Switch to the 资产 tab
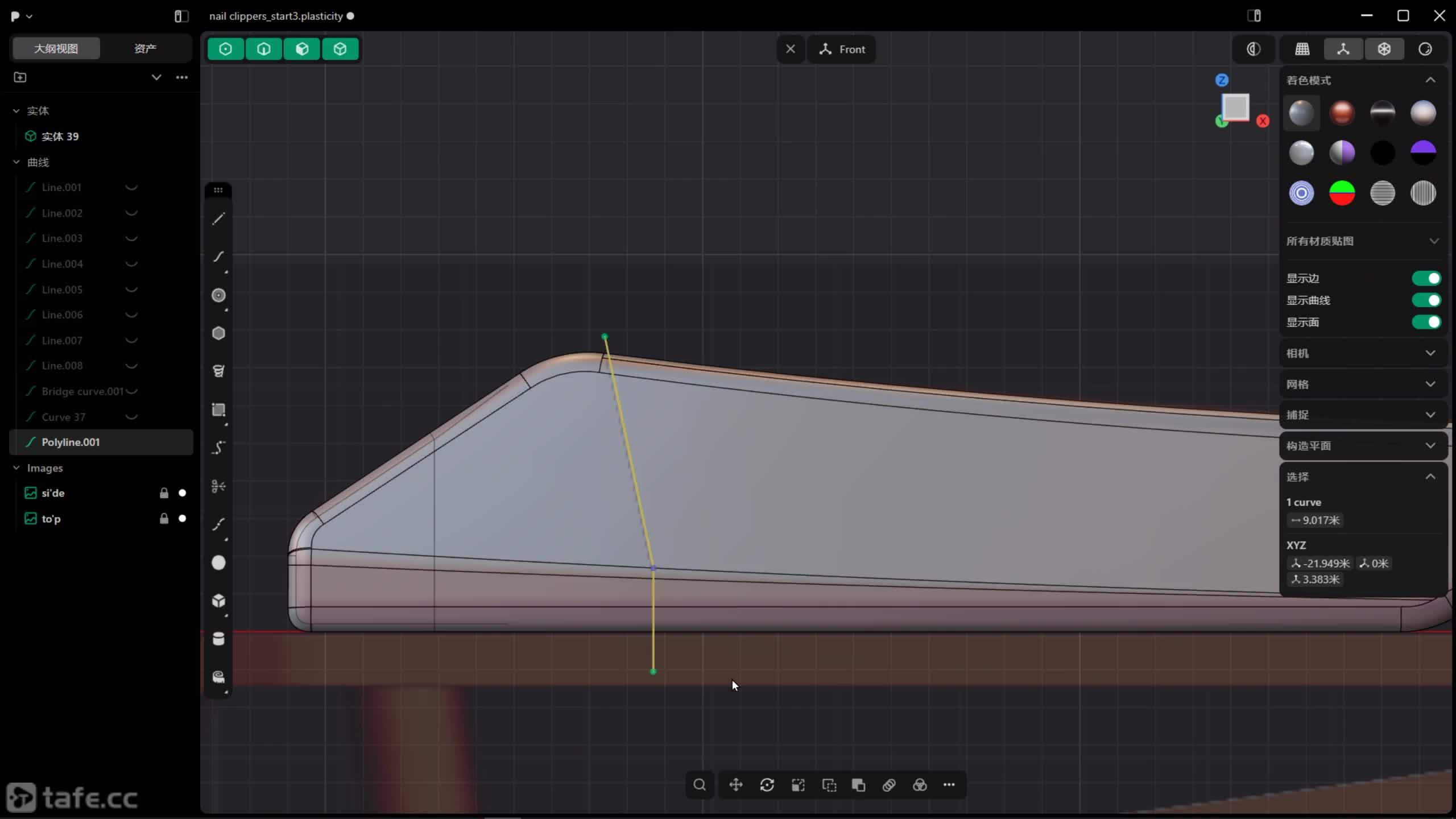The image size is (1456, 819). pos(145,48)
